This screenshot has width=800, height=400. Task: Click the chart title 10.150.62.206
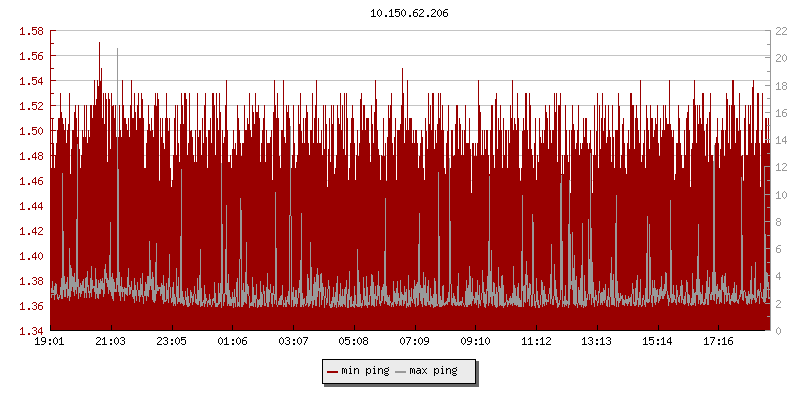409,13
